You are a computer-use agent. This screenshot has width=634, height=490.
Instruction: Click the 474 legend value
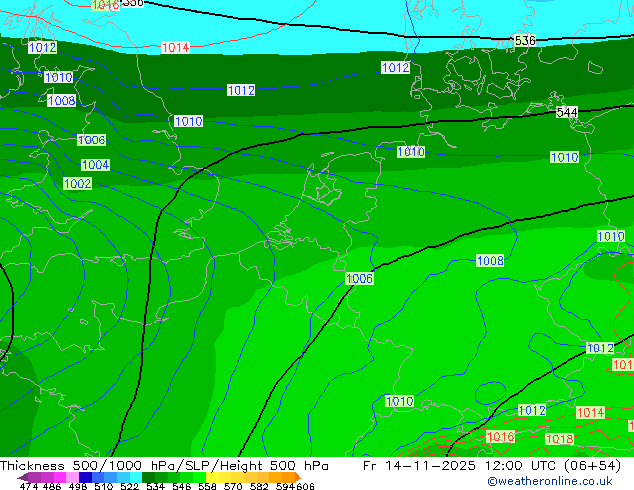click(29, 486)
